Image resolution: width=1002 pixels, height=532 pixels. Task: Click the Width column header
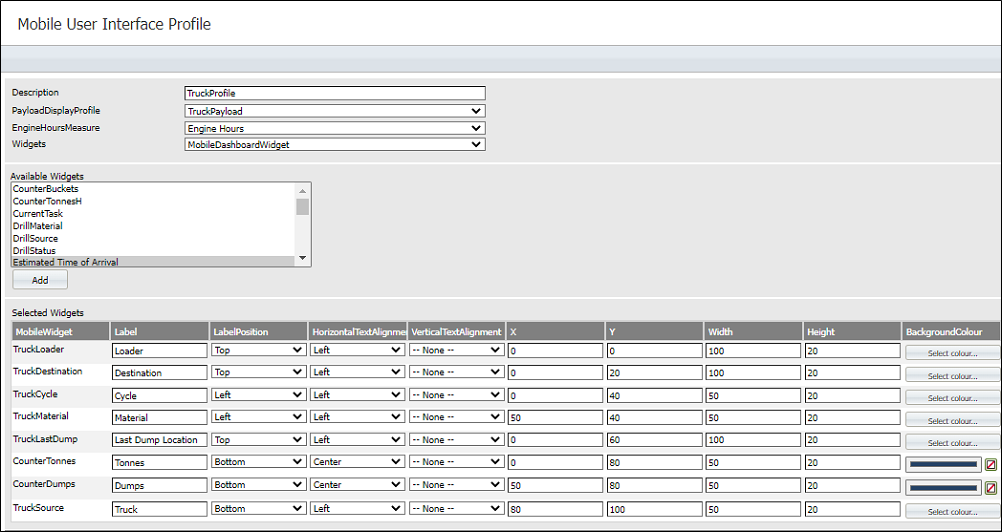pyautogui.click(x=753, y=331)
